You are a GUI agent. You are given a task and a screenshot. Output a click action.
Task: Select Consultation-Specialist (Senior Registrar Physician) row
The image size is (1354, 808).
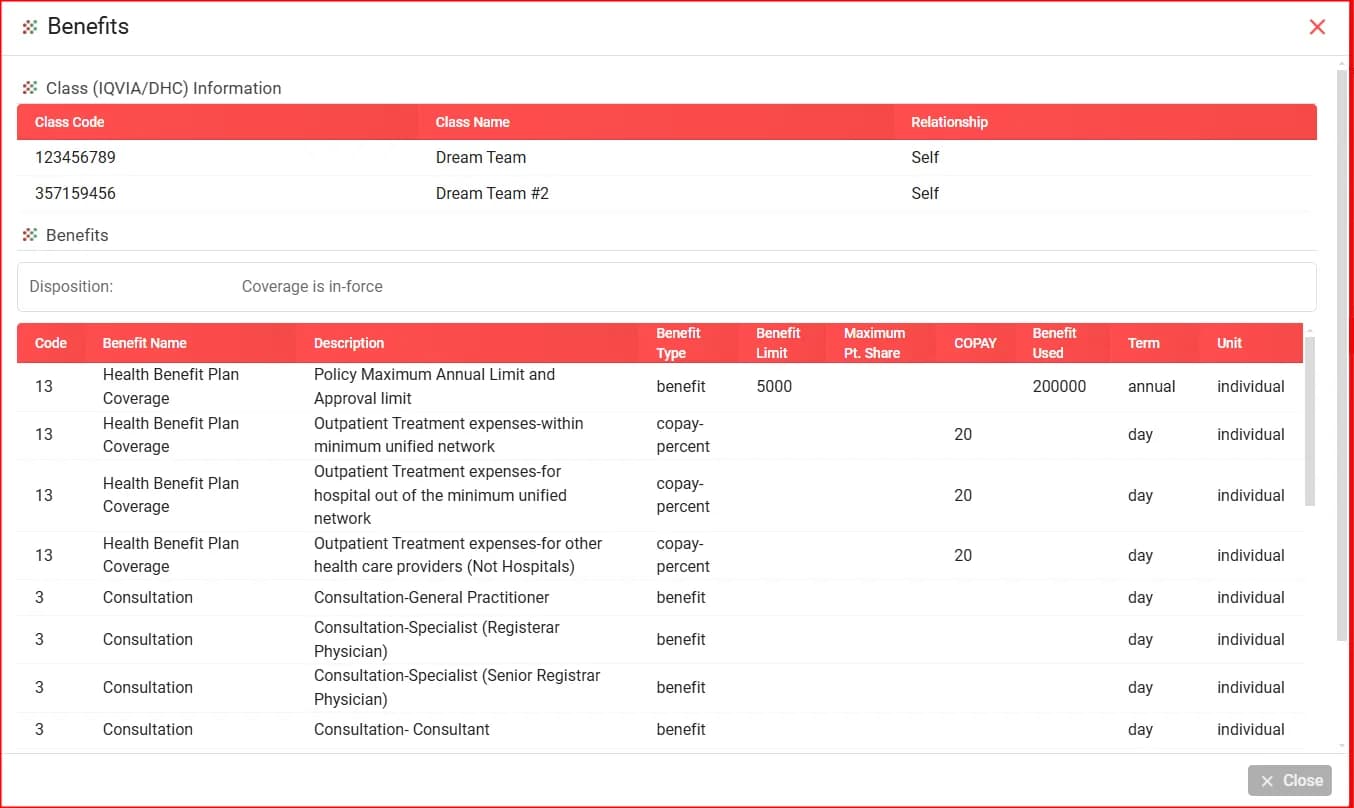pos(660,687)
